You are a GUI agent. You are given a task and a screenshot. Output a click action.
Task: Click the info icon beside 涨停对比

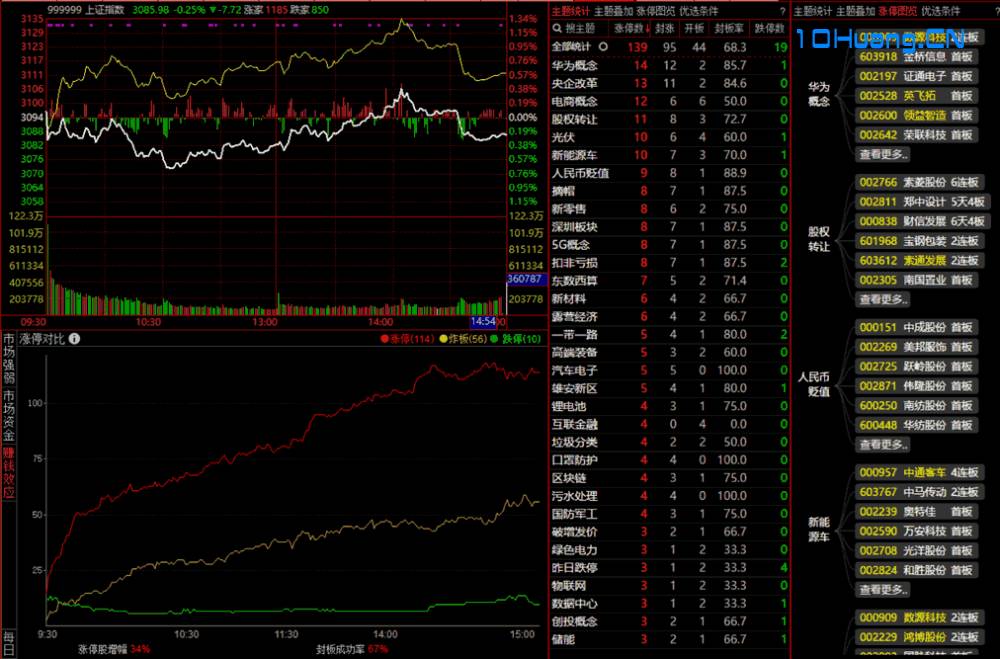pyautogui.click(x=75, y=339)
